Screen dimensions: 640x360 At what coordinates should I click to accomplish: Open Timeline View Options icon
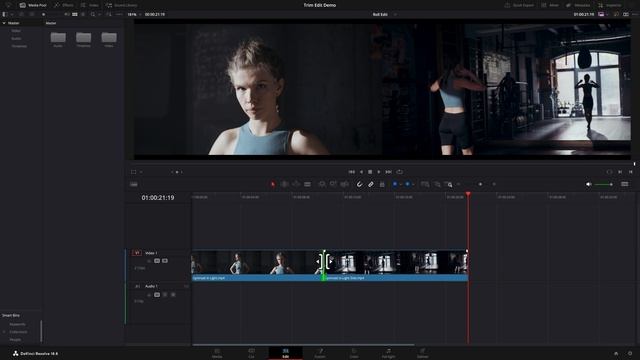click(x=133, y=184)
